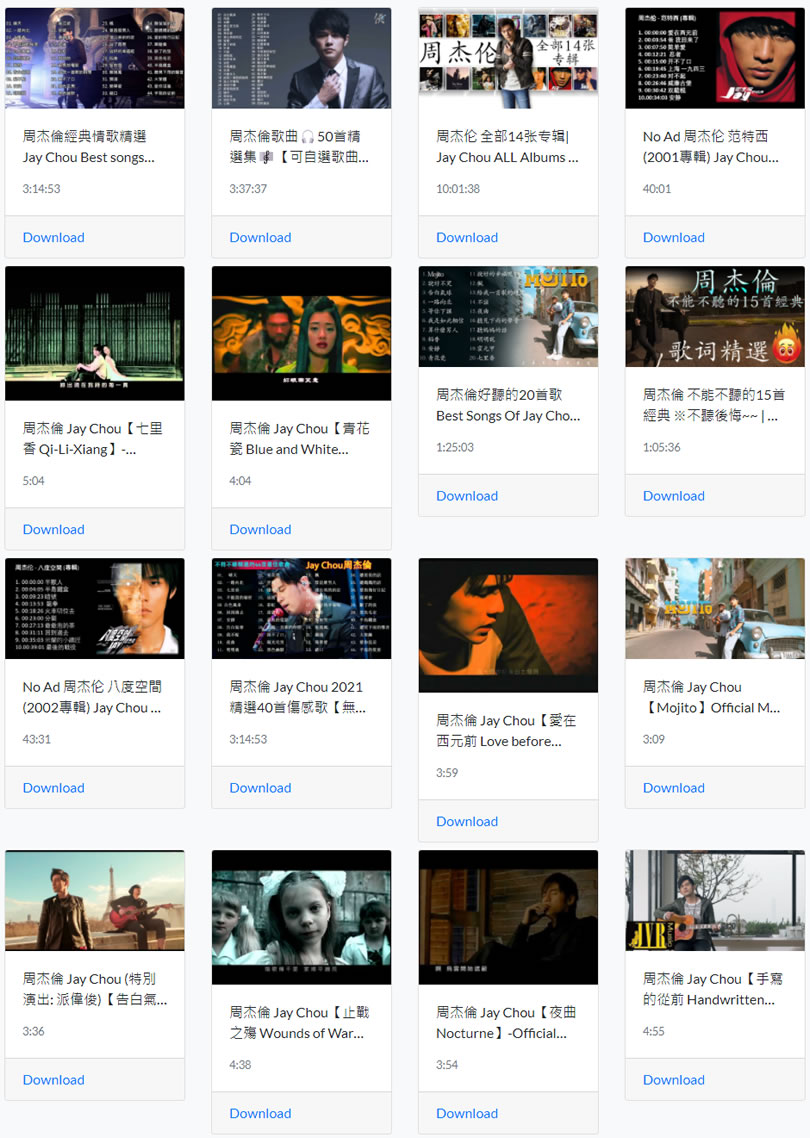Download the 周杰倫歌曲 50首精選集 video
The width and height of the screenshot is (810, 1138).
[260, 237]
